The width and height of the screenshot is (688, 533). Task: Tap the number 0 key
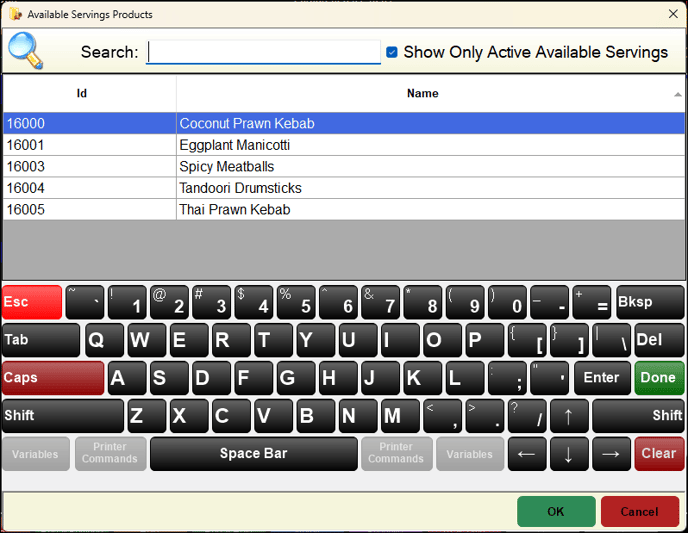click(x=507, y=302)
